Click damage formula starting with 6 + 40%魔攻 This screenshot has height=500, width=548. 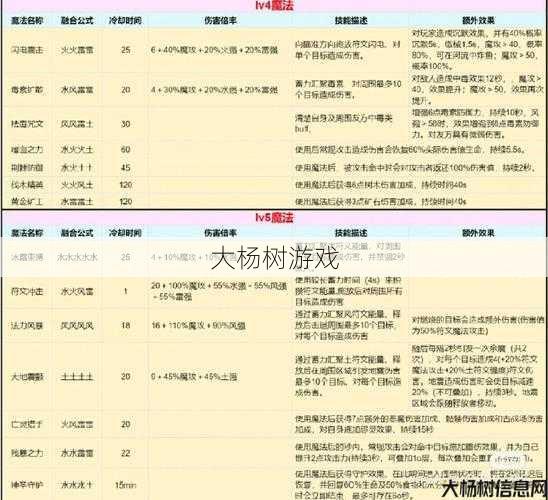(x=214, y=50)
